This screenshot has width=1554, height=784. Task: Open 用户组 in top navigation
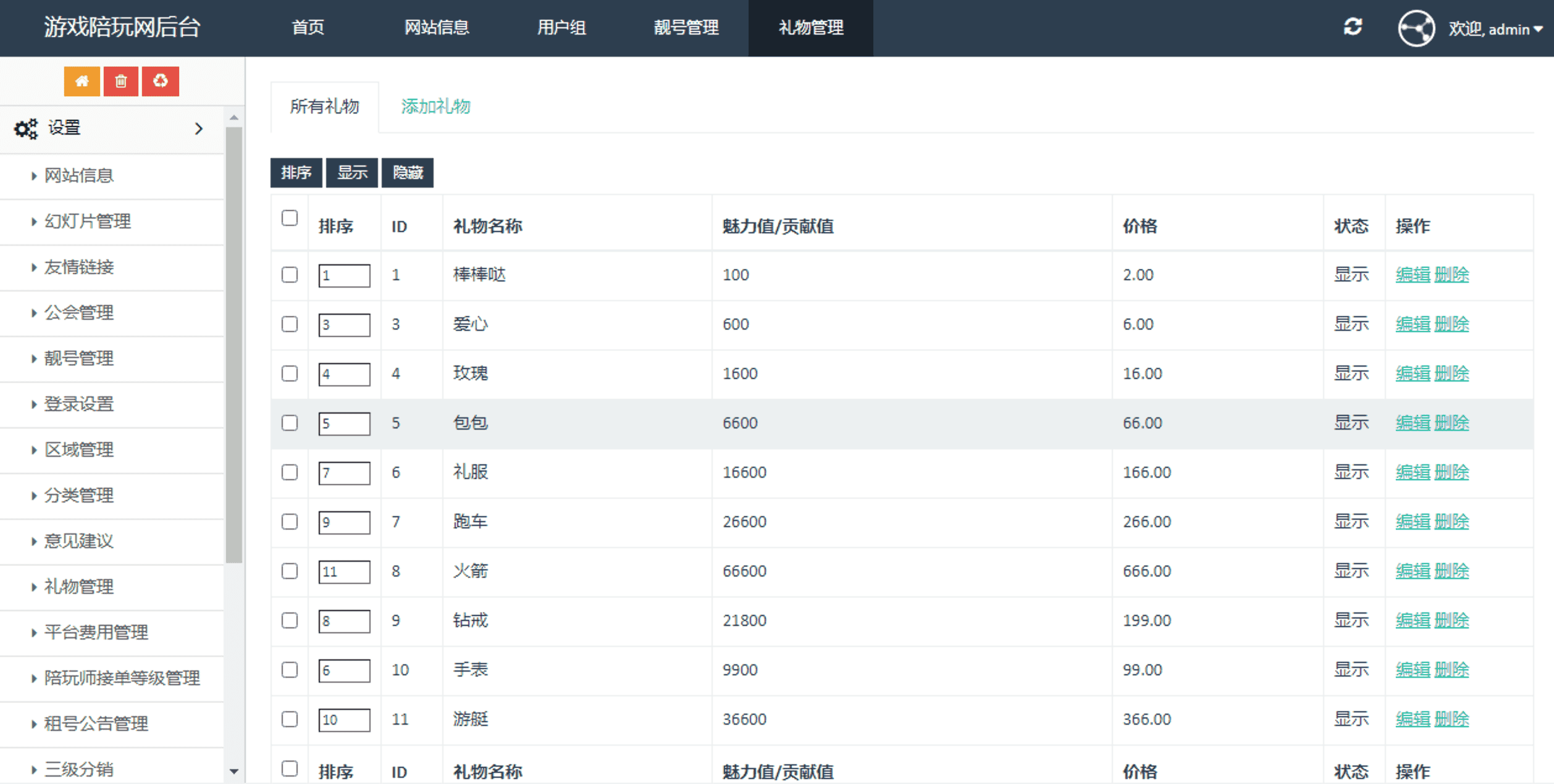pos(561,28)
